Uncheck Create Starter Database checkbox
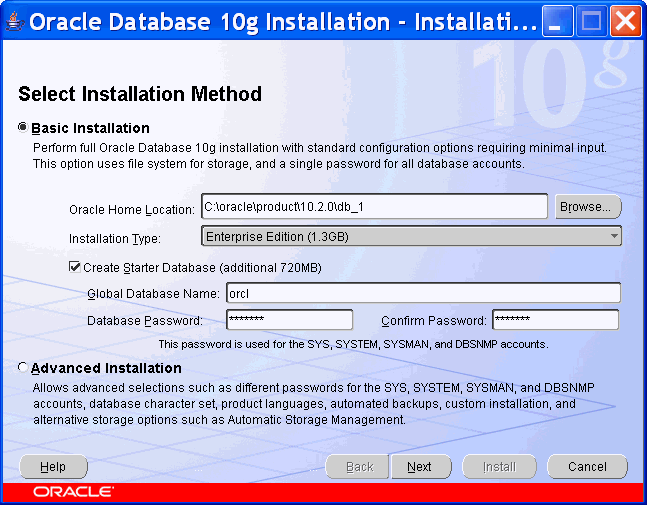Viewport: 647px width, 505px height. pos(74,267)
